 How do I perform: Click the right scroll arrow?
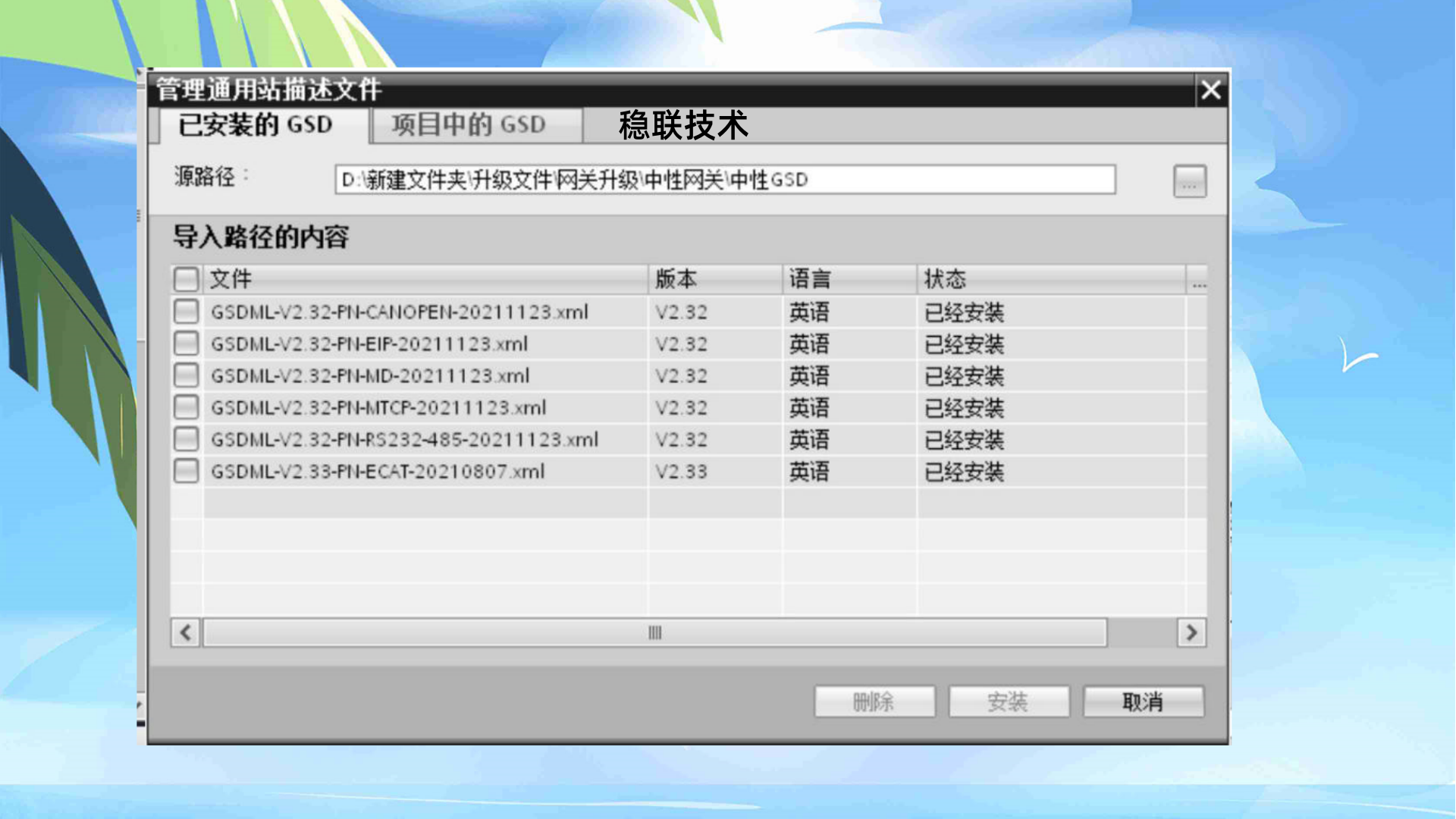click(x=1191, y=632)
